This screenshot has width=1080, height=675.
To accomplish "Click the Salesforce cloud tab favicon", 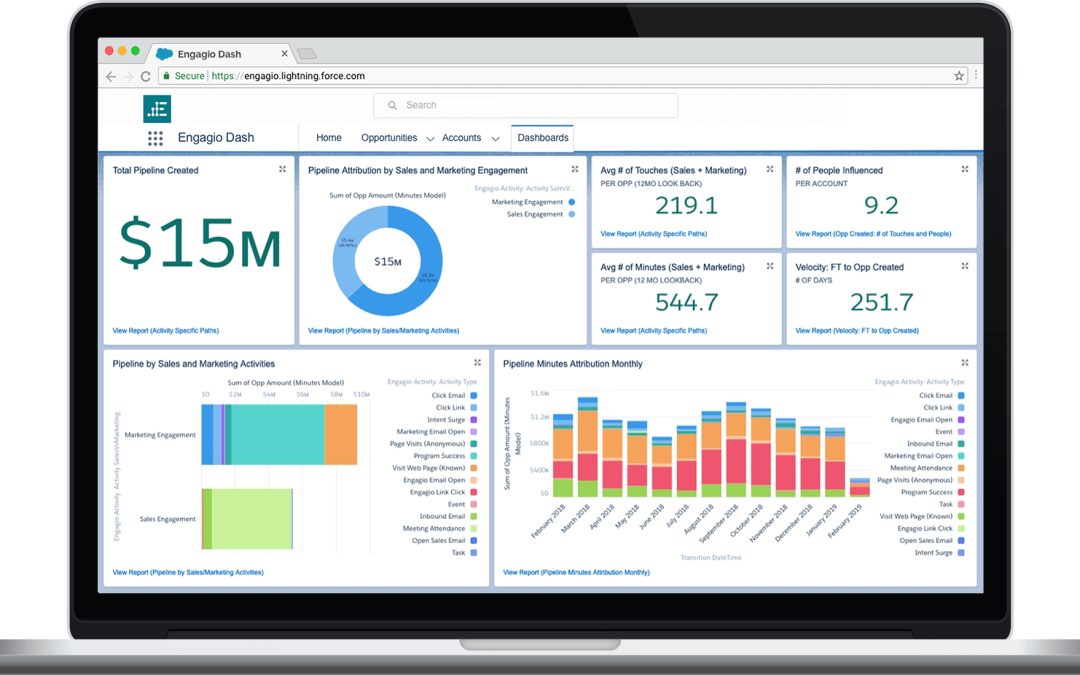I will (165, 54).
